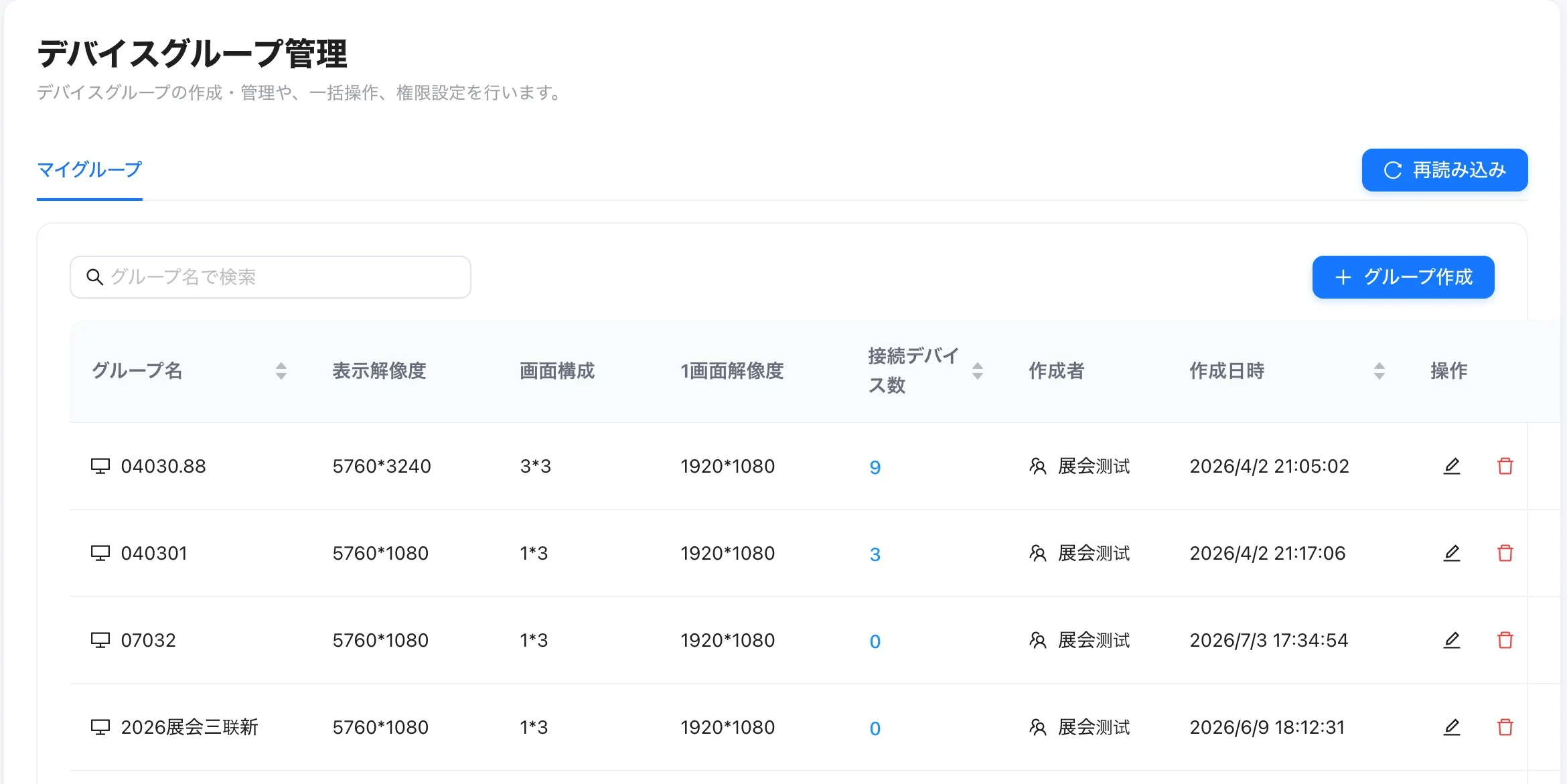Click the monitor icon beside 04030.88

click(x=100, y=466)
